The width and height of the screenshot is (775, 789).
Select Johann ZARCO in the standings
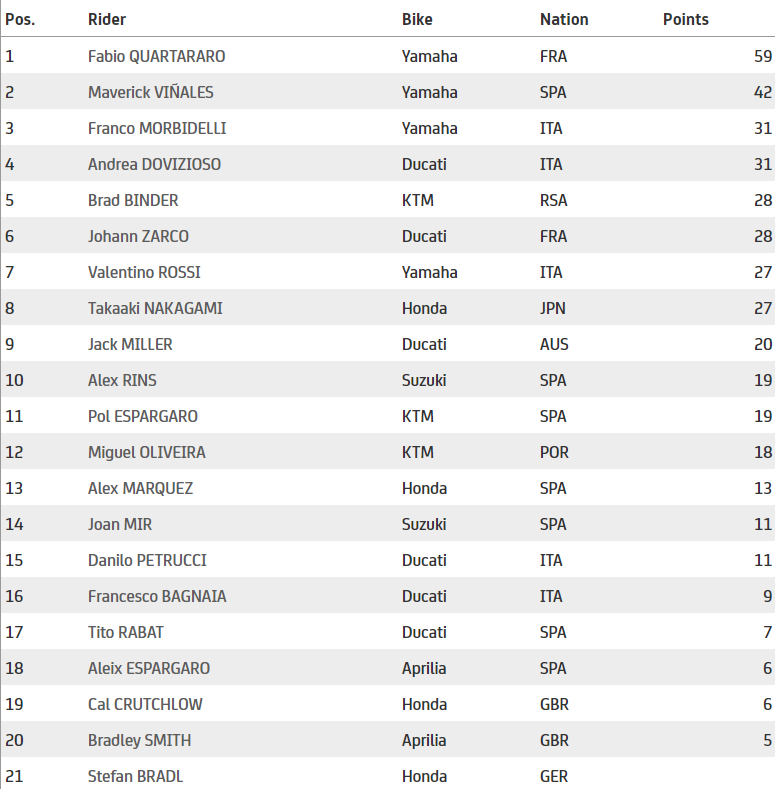coord(138,236)
